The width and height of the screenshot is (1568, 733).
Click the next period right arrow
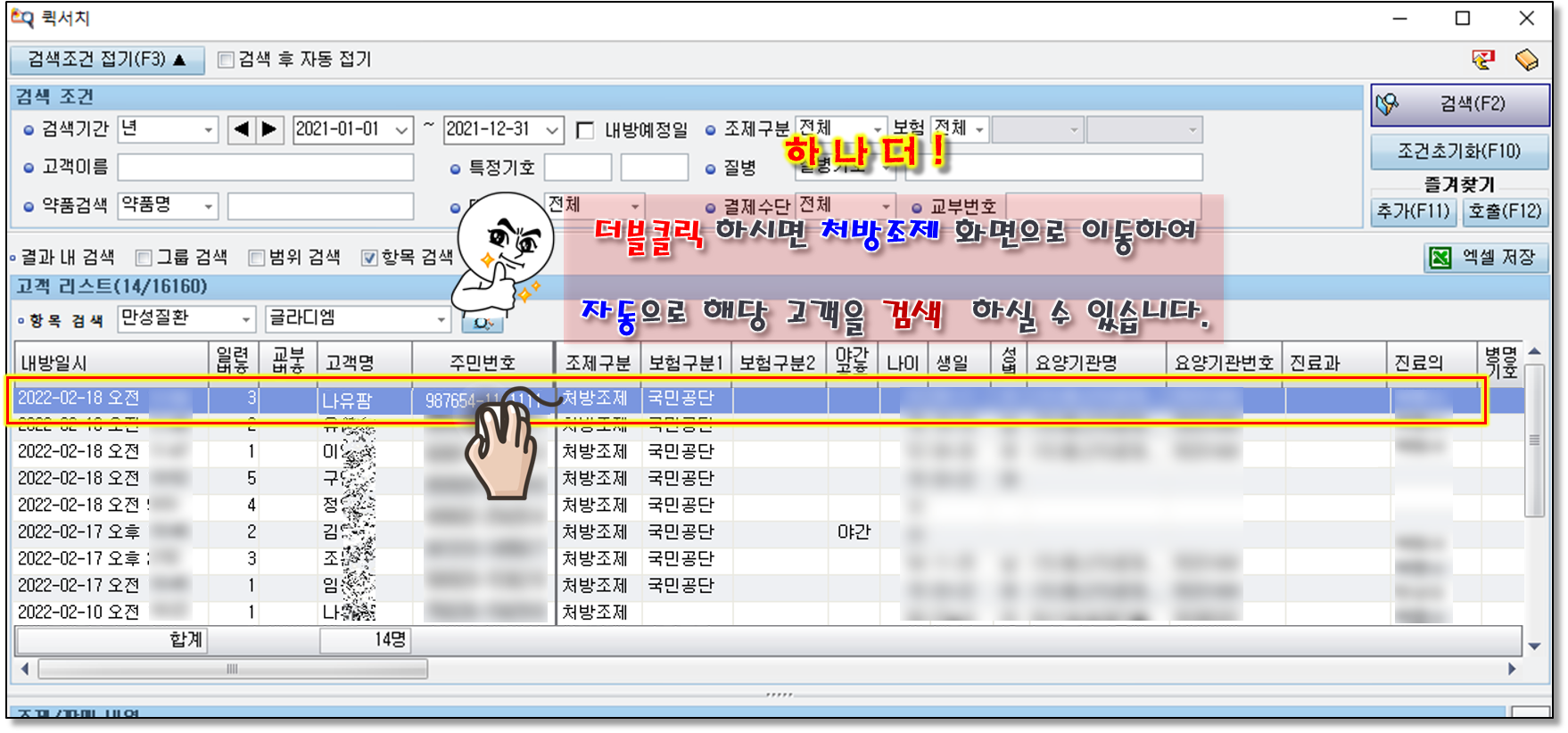coord(269,129)
